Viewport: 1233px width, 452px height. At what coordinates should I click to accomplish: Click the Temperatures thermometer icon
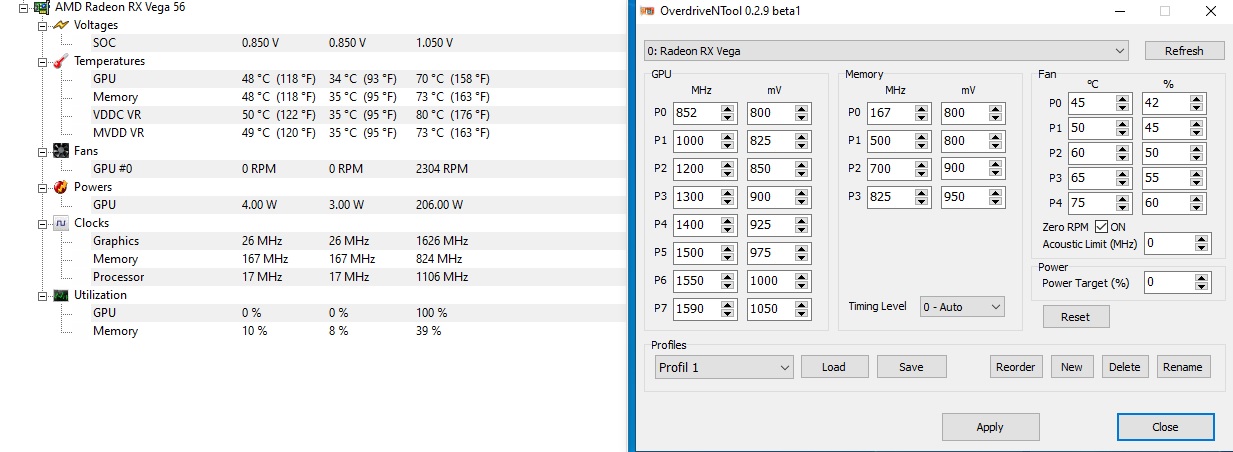click(60, 61)
